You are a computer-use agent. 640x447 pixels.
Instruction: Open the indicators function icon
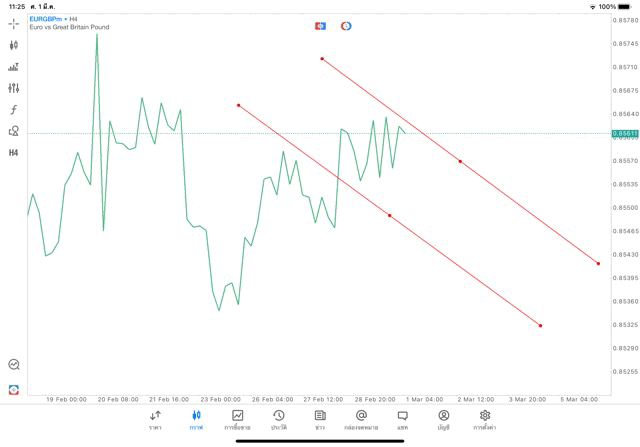pos(14,109)
